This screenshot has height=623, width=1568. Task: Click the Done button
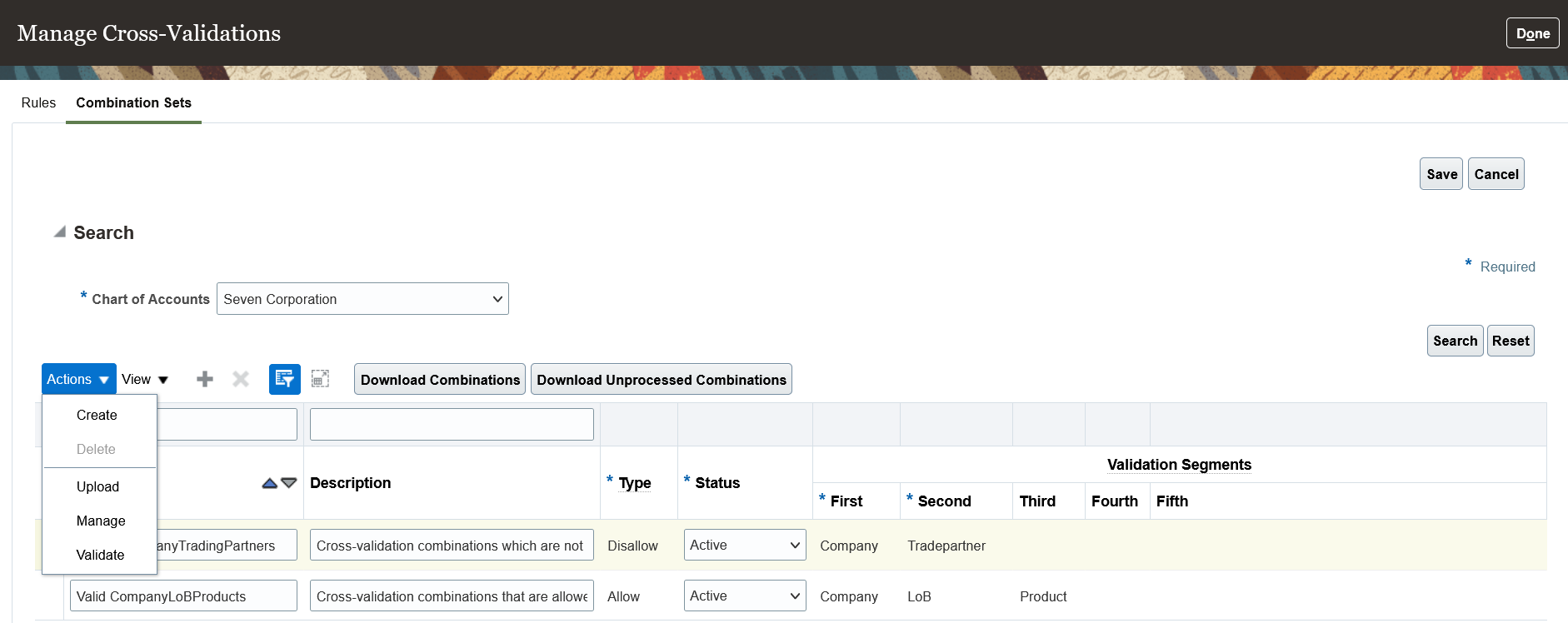tap(1533, 33)
